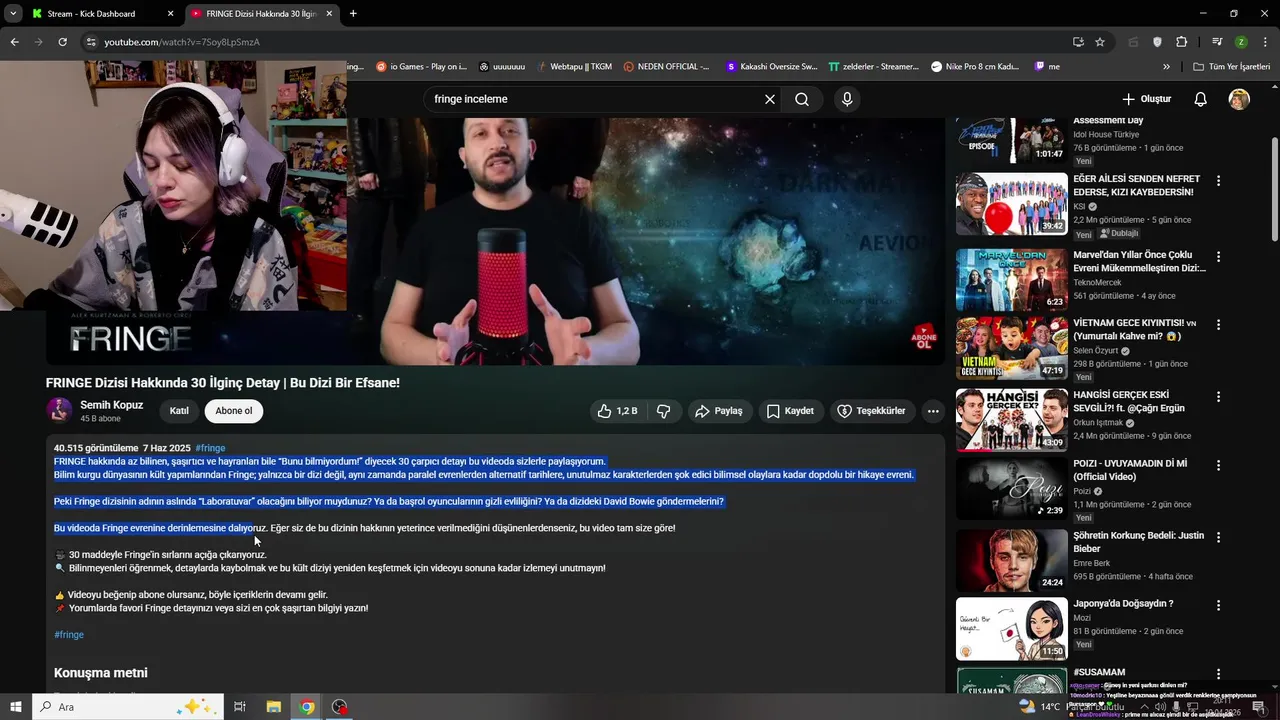Open the OBS icon in taskbar
Screen dimensions: 1280x720
[340, 707]
